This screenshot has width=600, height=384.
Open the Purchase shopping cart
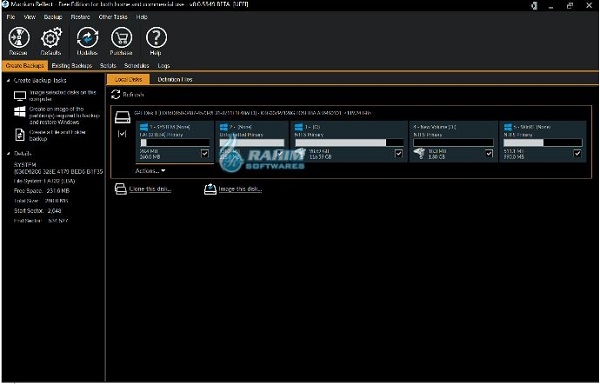(121, 42)
